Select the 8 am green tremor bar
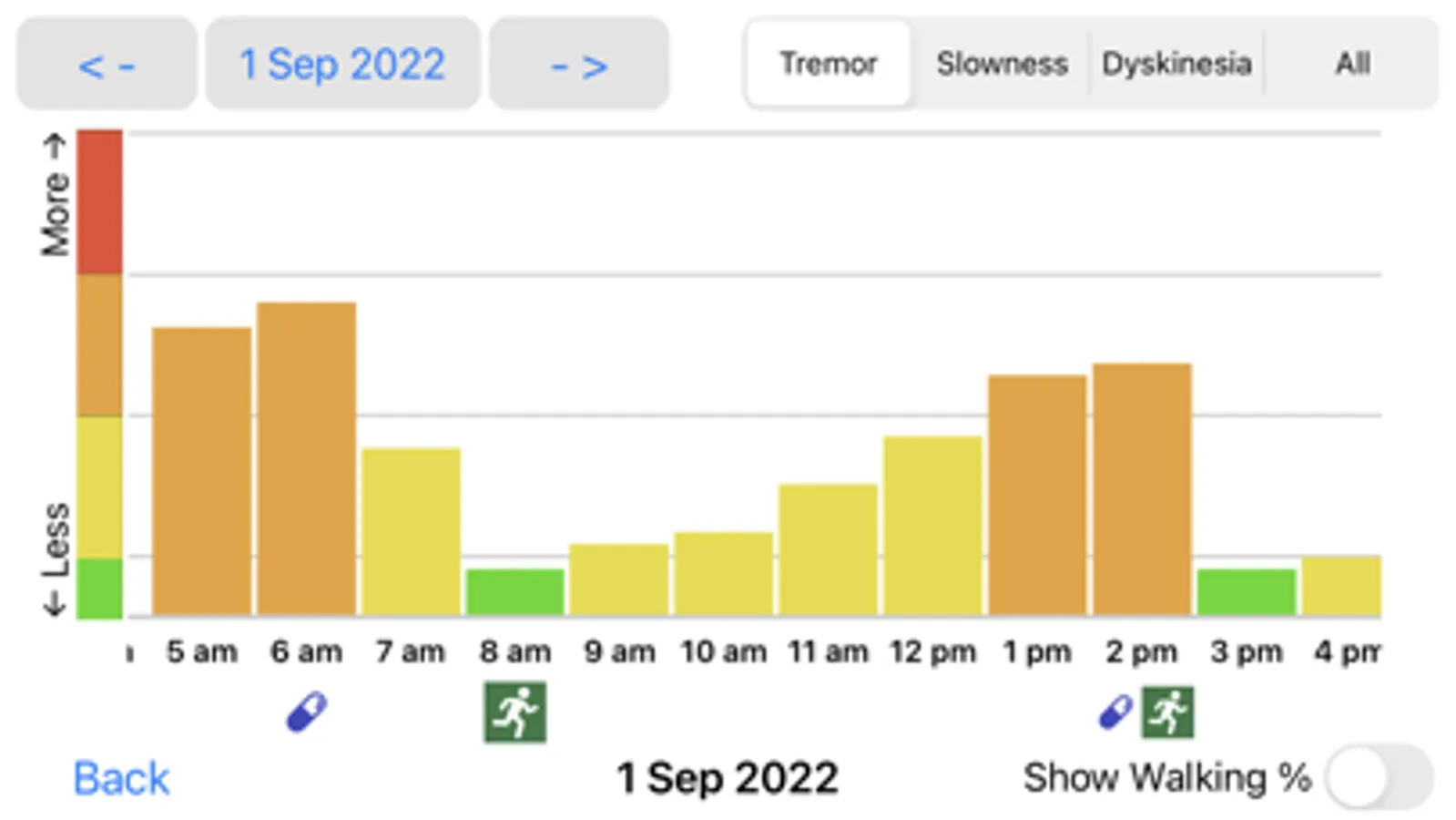1456x820 pixels. coord(515,592)
